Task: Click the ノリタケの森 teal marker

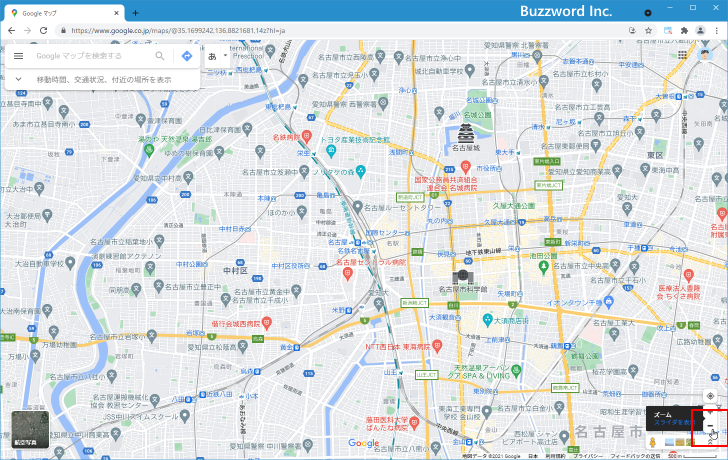Action: tap(361, 171)
